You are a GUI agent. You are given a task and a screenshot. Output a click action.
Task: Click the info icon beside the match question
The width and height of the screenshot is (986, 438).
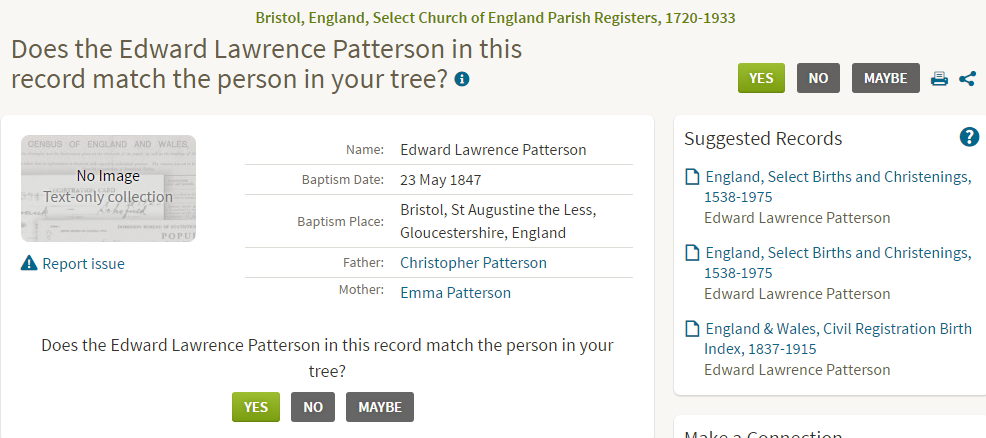(x=462, y=79)
